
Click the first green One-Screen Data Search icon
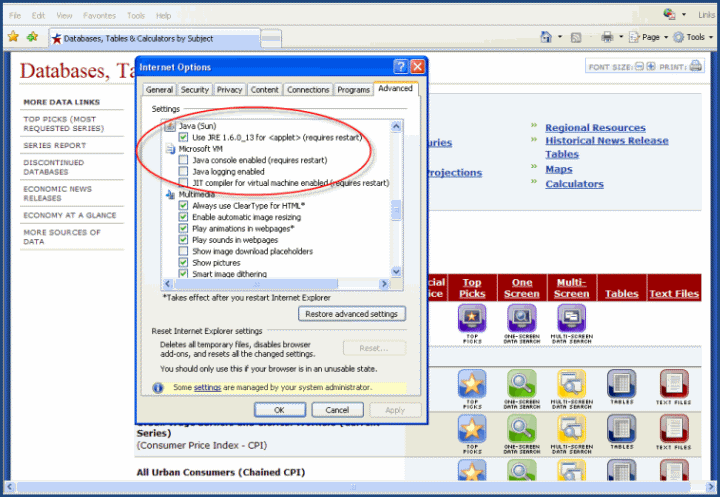click(x=522, y=384)
